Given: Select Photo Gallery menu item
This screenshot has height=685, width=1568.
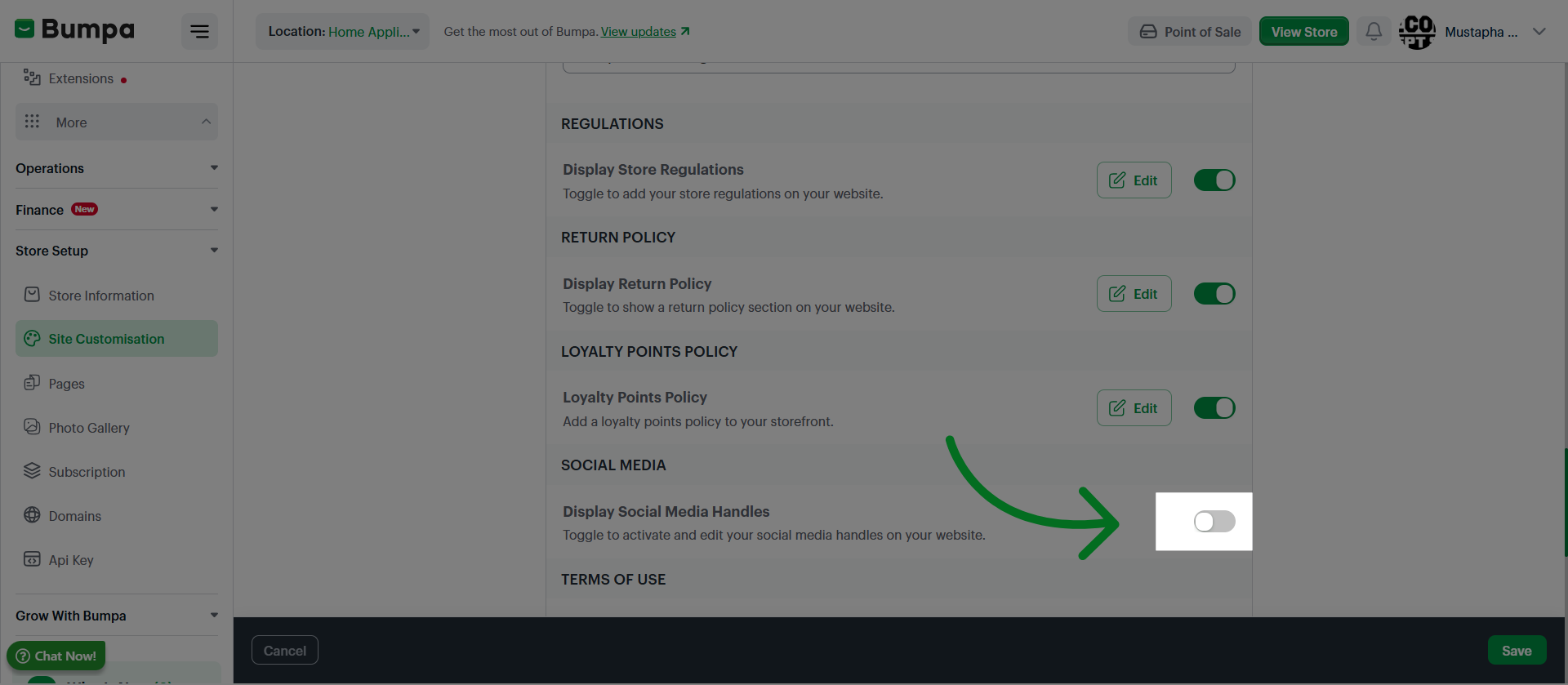Looking at the screenshot, I should (117, 428).
